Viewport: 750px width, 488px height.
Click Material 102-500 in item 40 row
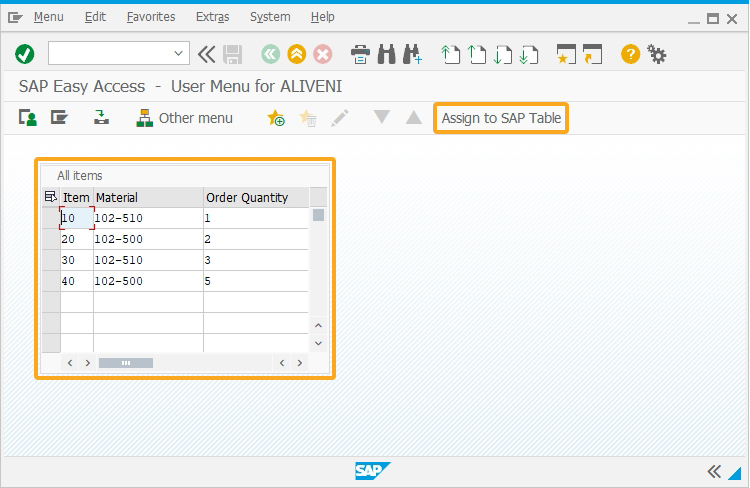pyautogui.click(x=148, y=281)
